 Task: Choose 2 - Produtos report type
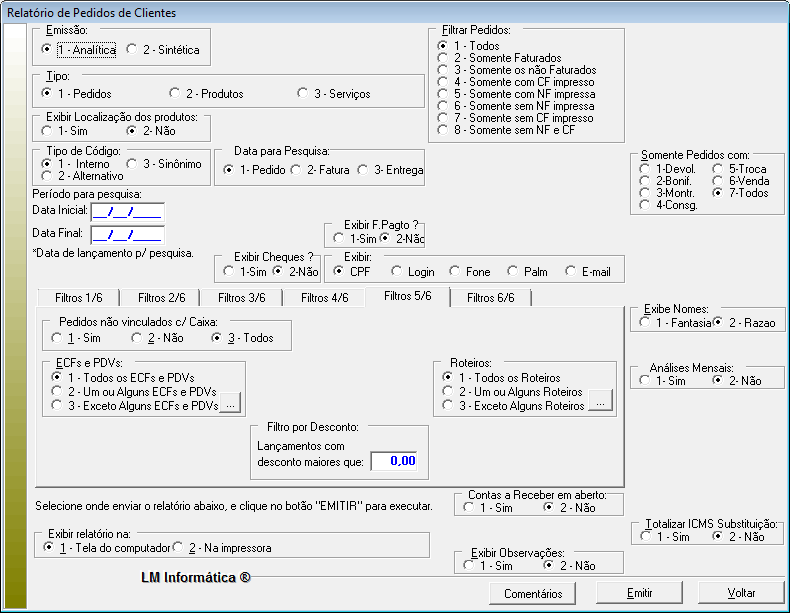[175, 94]
